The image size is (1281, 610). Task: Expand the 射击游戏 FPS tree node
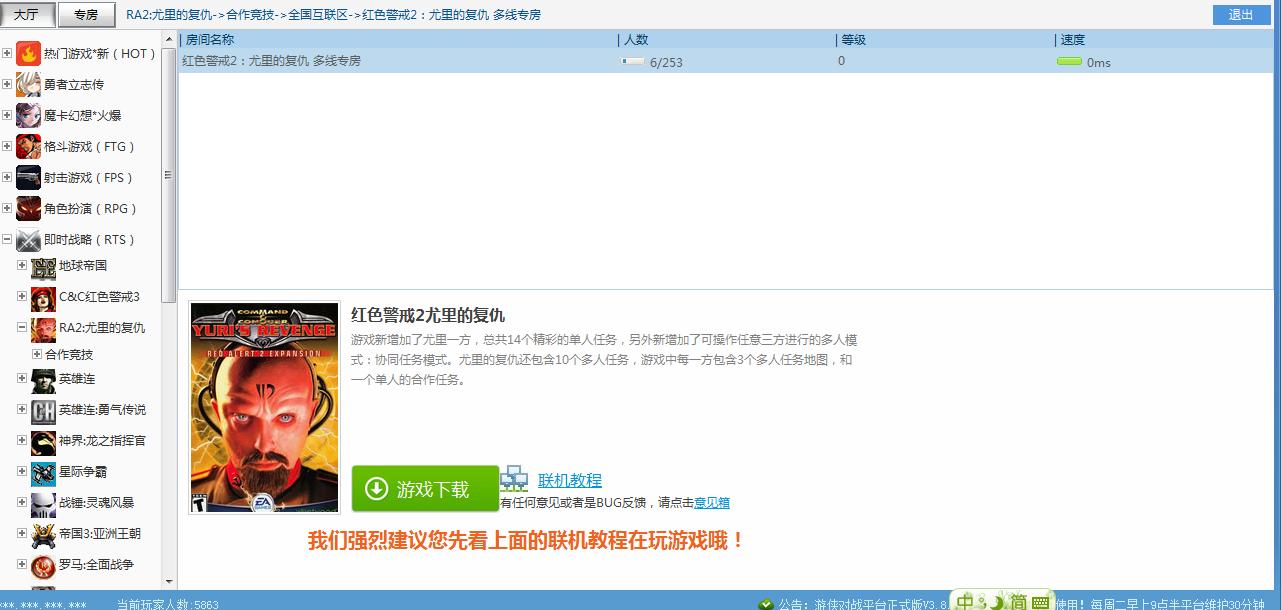click(7, 178)
